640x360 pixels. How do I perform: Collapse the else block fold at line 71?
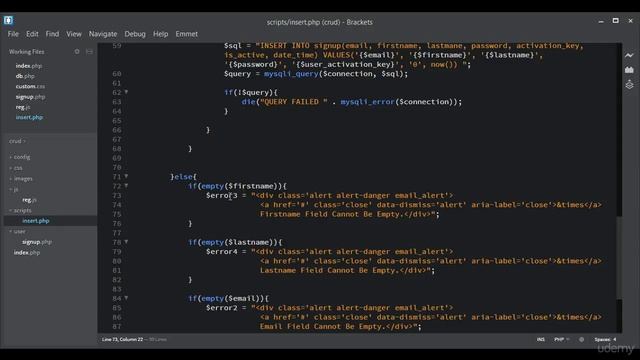click(x=126, y=176)
